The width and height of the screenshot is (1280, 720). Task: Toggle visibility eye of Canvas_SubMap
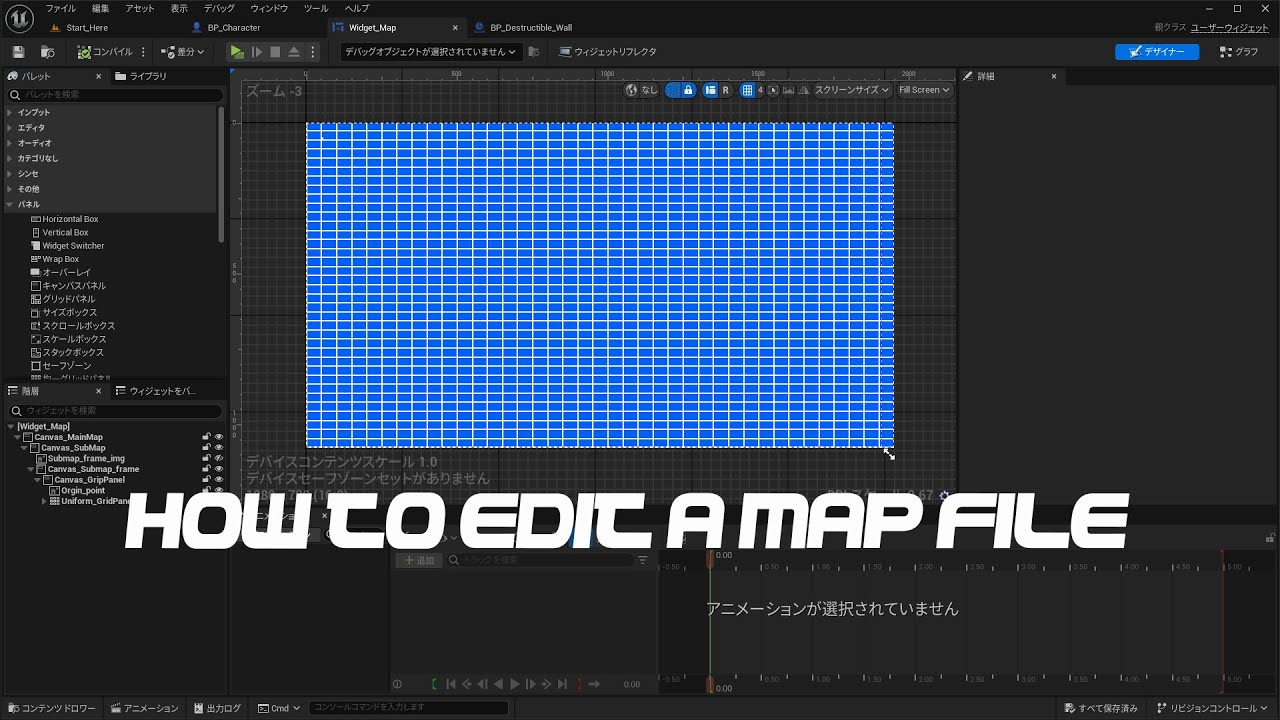point(218,448)
